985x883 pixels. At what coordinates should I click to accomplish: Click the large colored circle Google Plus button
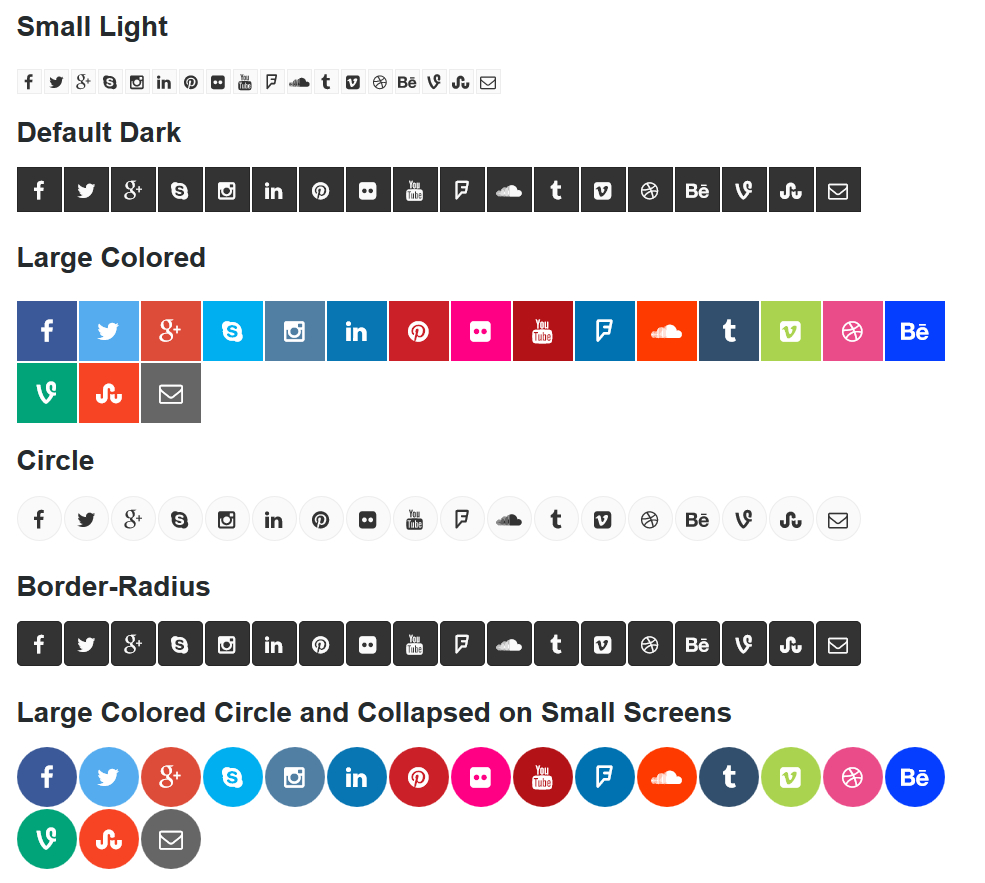click(x=171, y=777)
